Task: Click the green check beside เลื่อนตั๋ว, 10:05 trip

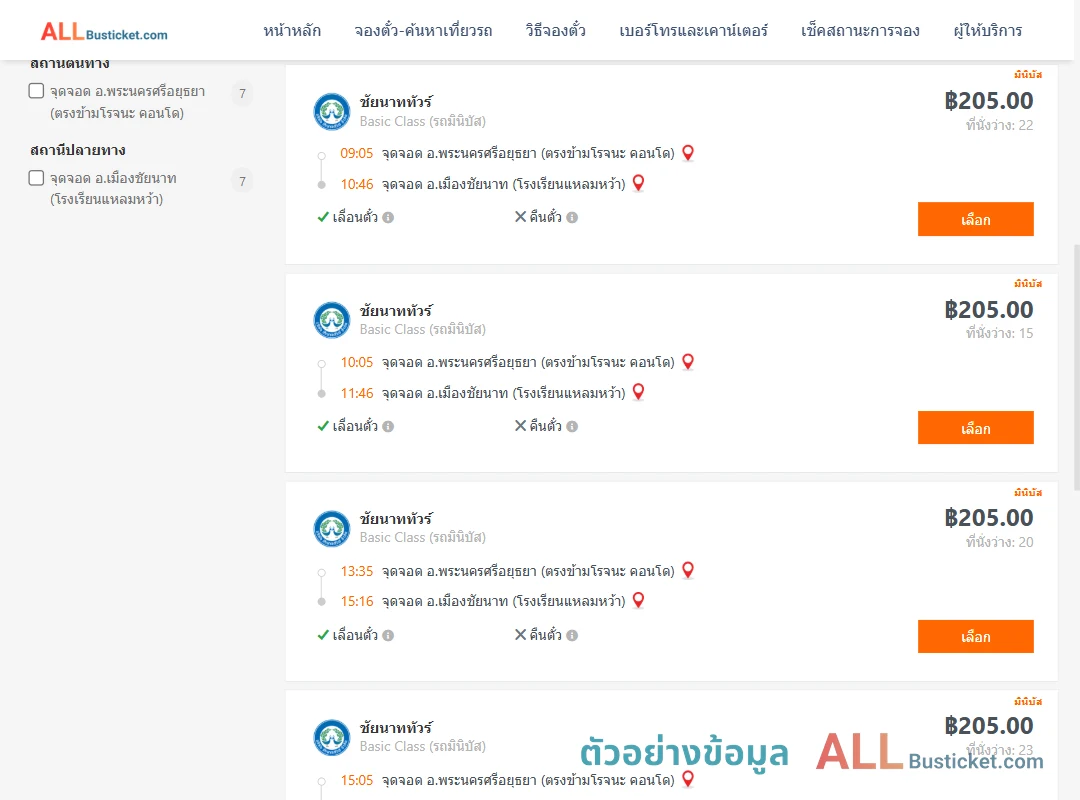Action: tap(323, 426)
